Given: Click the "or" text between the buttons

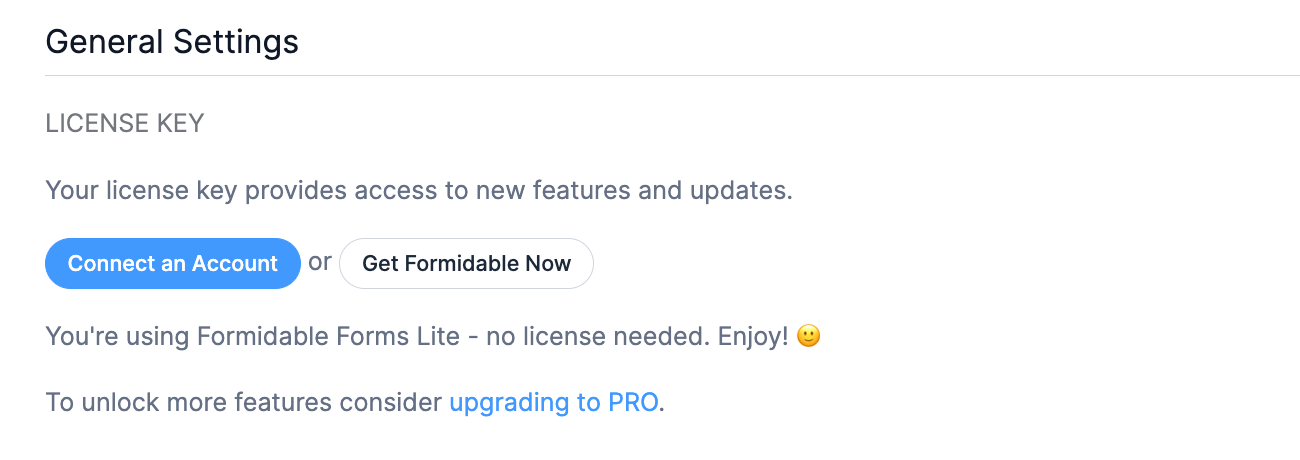Looking at the screenshot, I should point(320,262).
